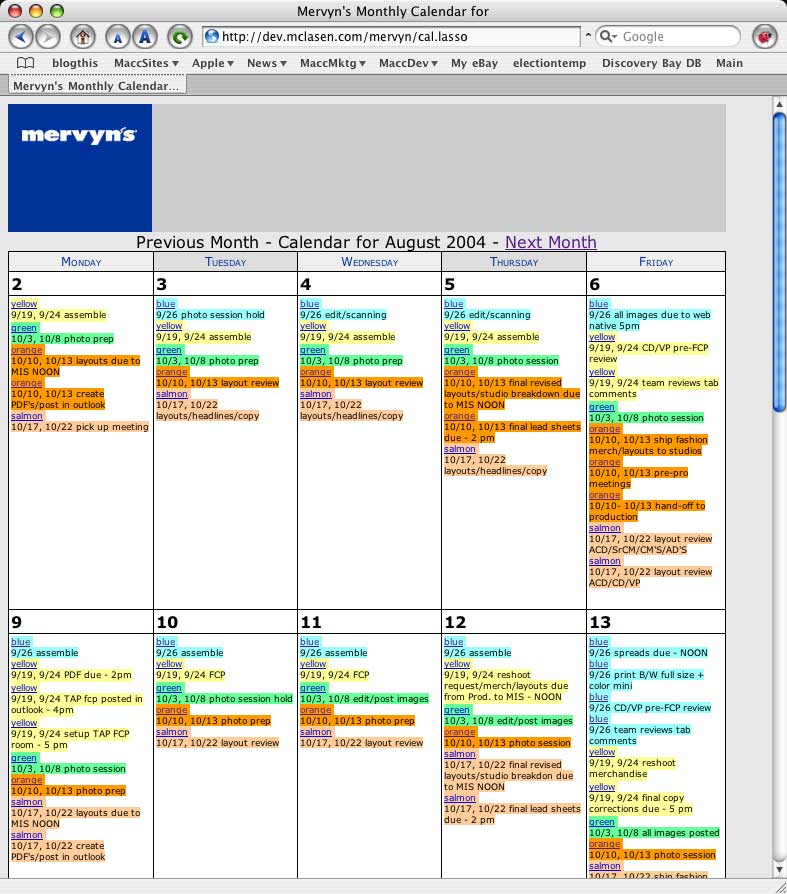Click the salmon link under Wednesday 4
787x894 pixels.
point(315,394)
